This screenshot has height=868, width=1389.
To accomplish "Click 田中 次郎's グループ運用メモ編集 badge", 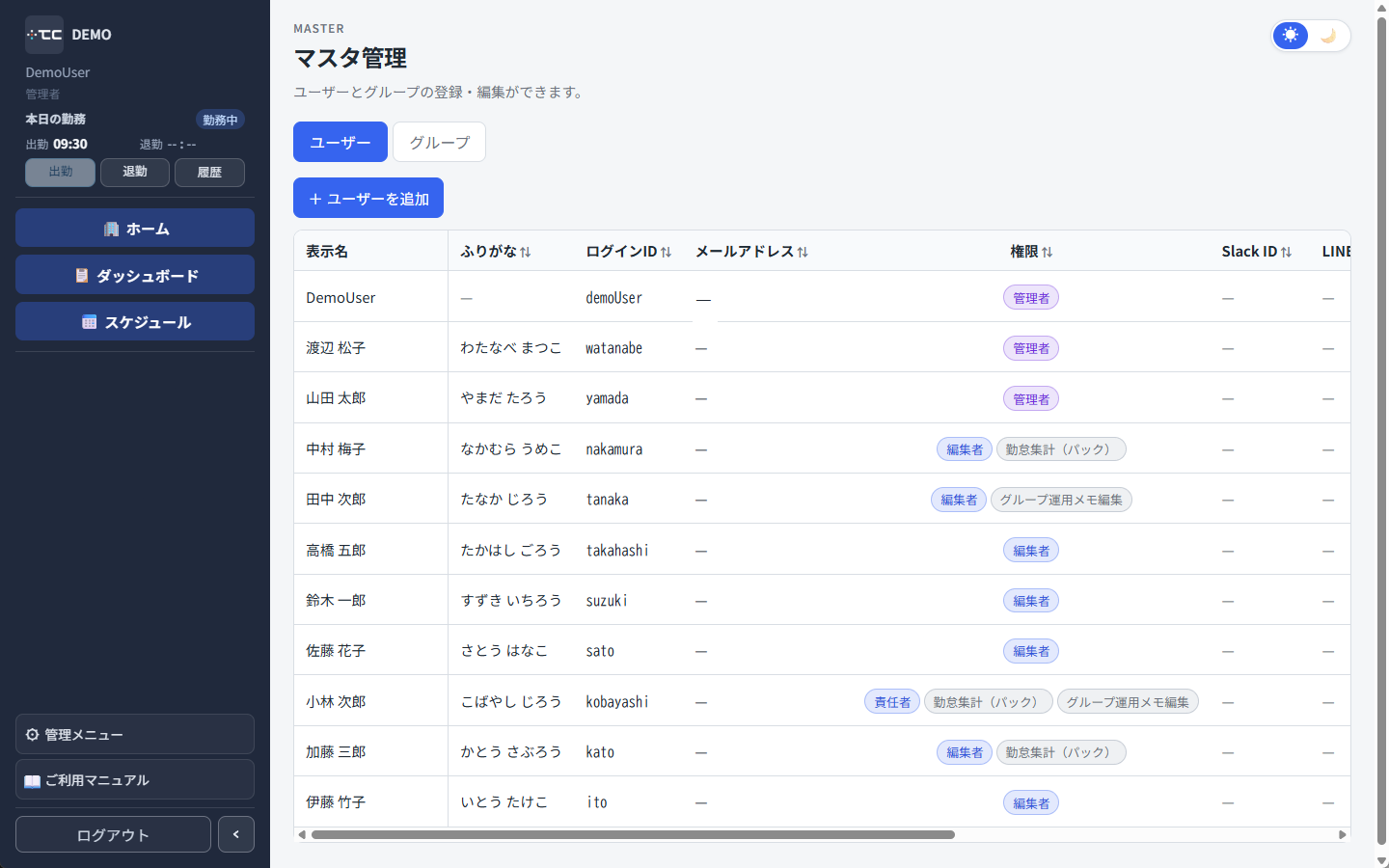I will click(x=1061, y=500).
